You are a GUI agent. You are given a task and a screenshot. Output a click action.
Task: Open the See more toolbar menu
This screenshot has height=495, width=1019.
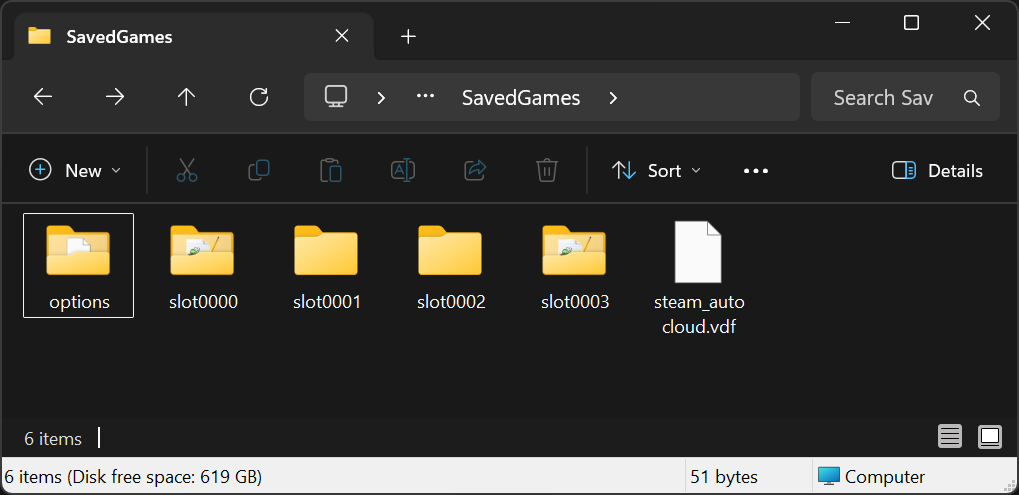(x=756, y=171)
